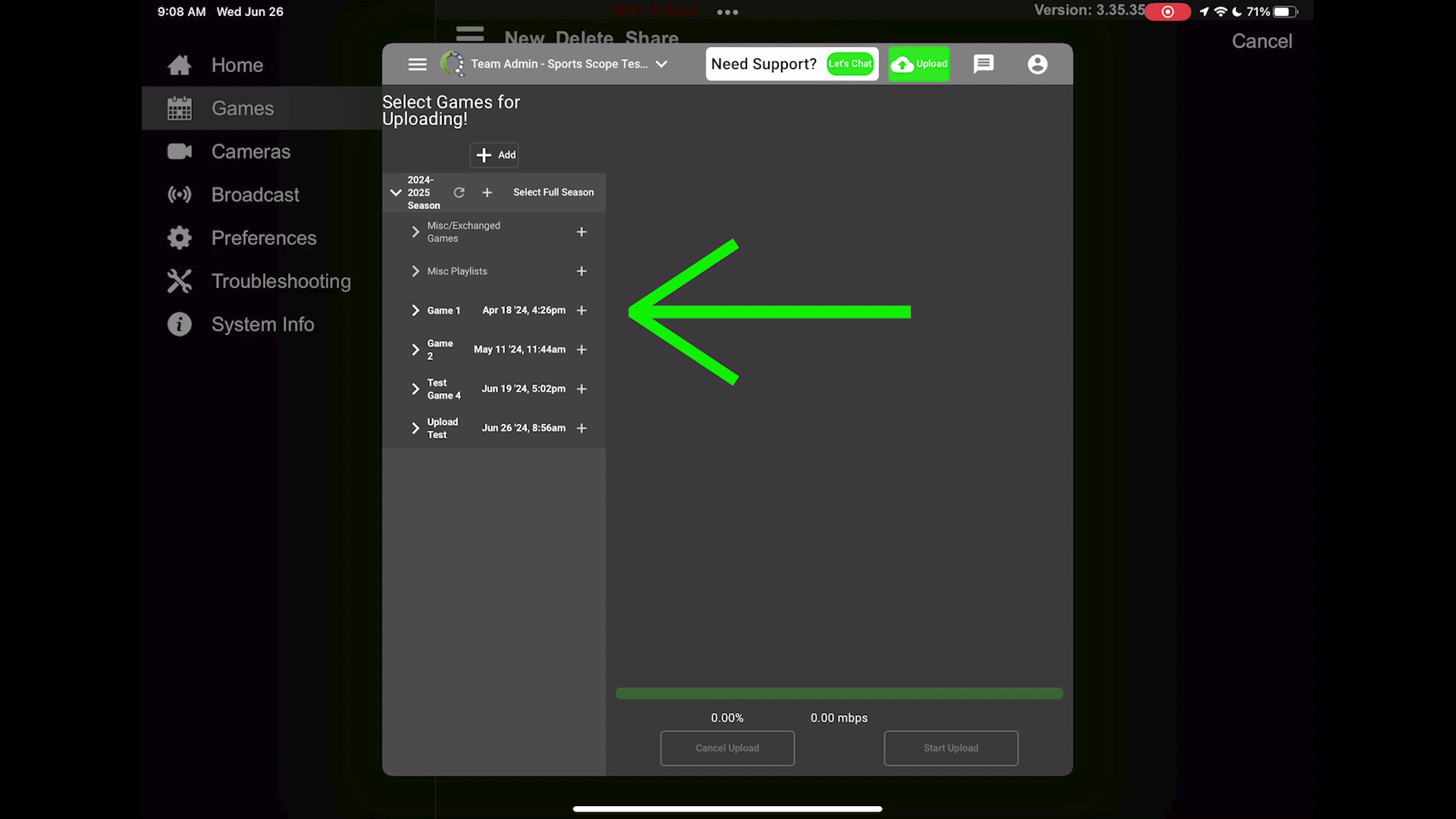Viewport: 1456px width, 819px height.
Task: Open Games in the sidebar
Action: [262, 108]
